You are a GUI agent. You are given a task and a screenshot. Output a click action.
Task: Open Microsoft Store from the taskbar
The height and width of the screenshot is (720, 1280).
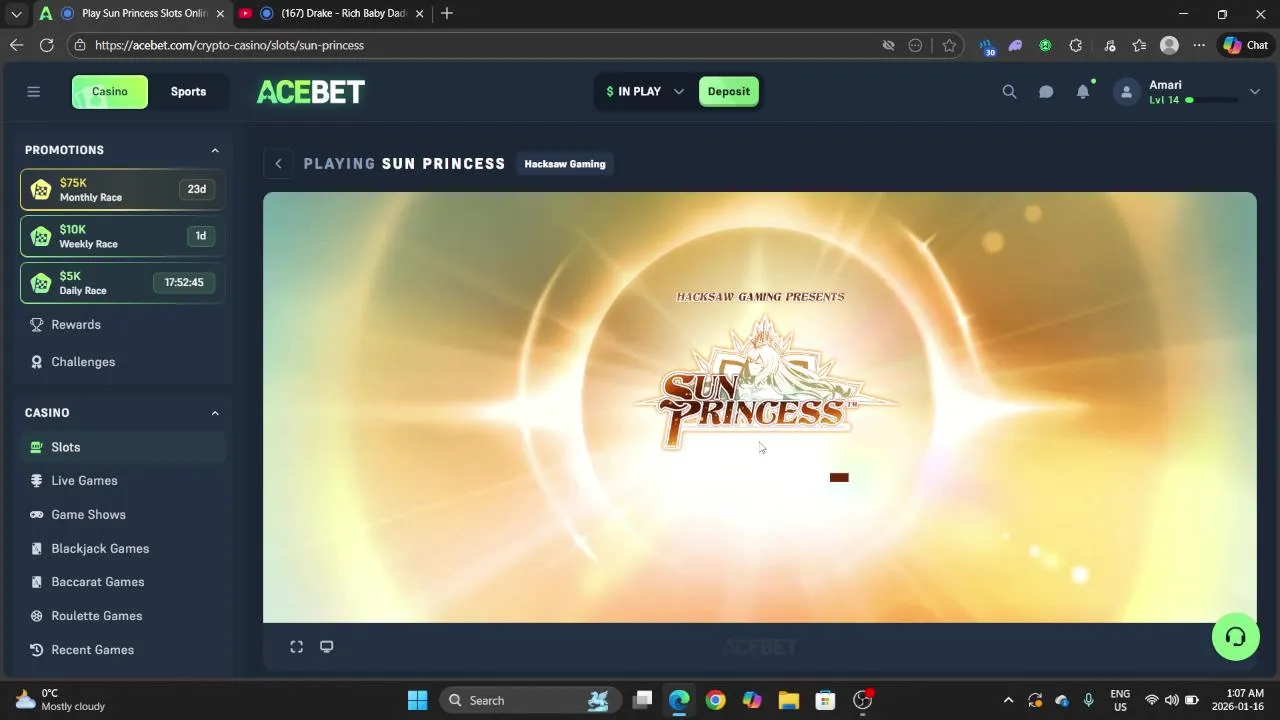825,700
